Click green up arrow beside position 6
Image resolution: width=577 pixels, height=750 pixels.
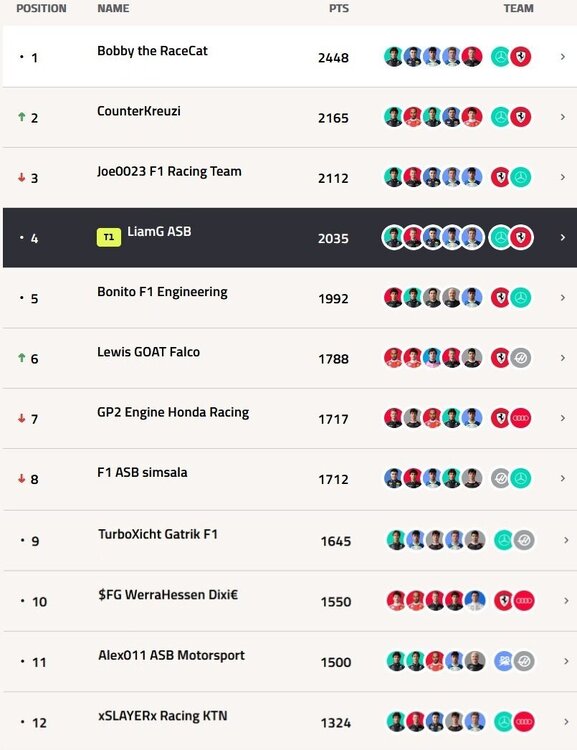pos(22,357)
